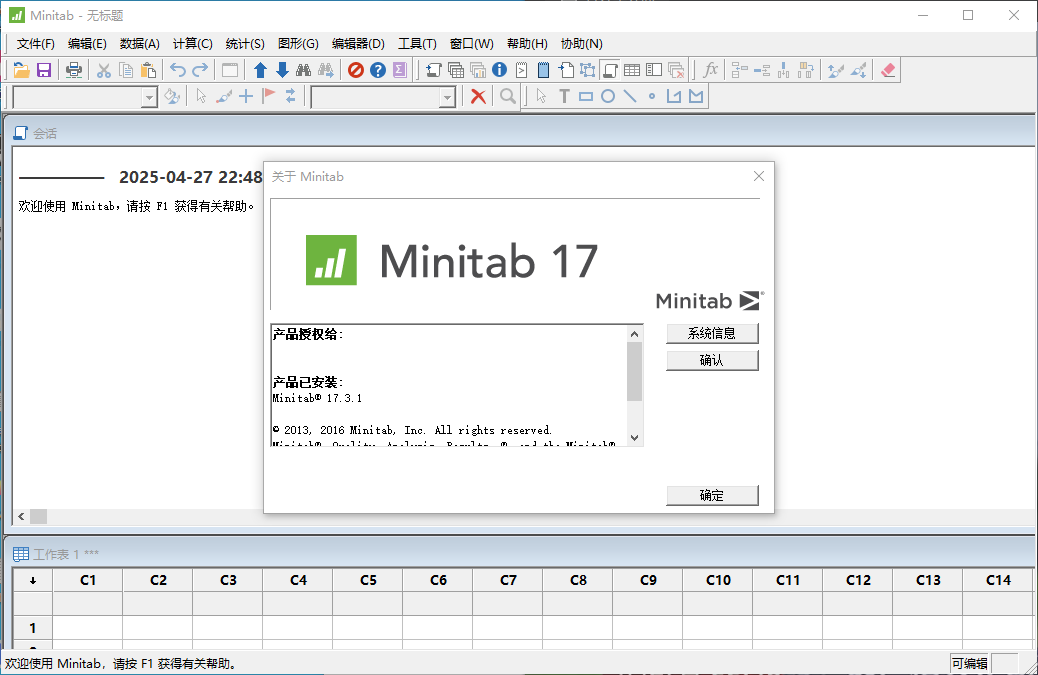Open Find using the binoculars icon
This screenshot has width=1038, height=675.
[x=304, y=70]
